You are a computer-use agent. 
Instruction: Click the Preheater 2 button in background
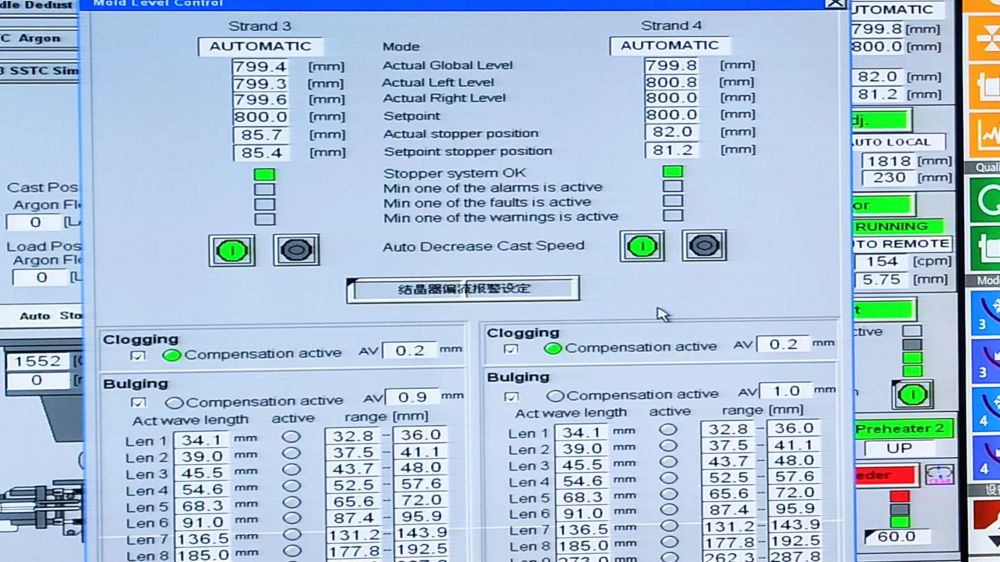coord(902,428)
